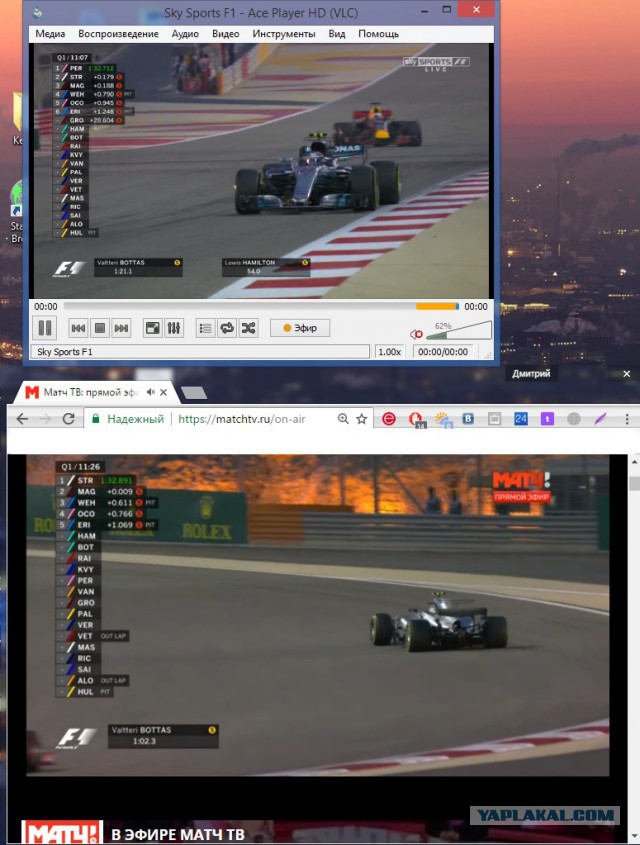Open the weather extension icon
This screenshot has width=640, height=845.
[443, 420]
